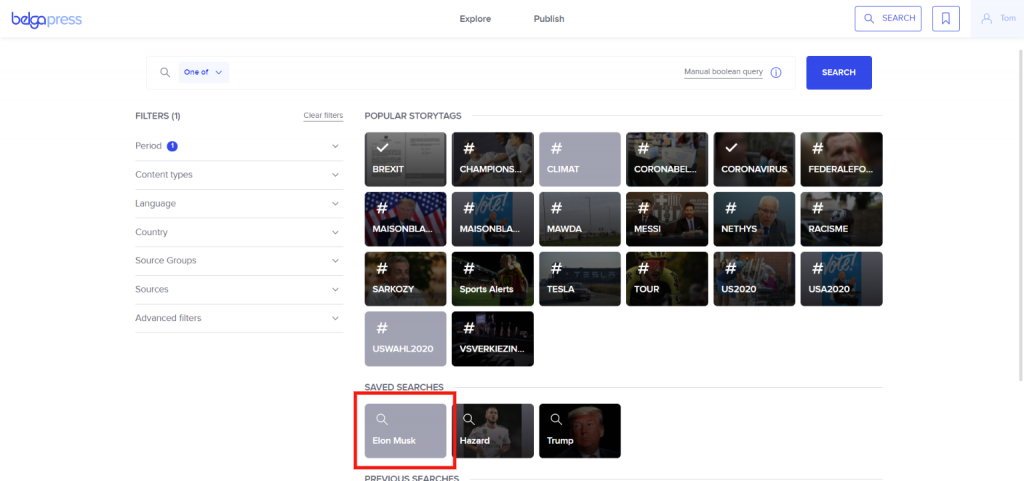This screenshot has height=481, width=1024.
Task: Select the US2020 storytag tile
Action: (x=754, y=279)
